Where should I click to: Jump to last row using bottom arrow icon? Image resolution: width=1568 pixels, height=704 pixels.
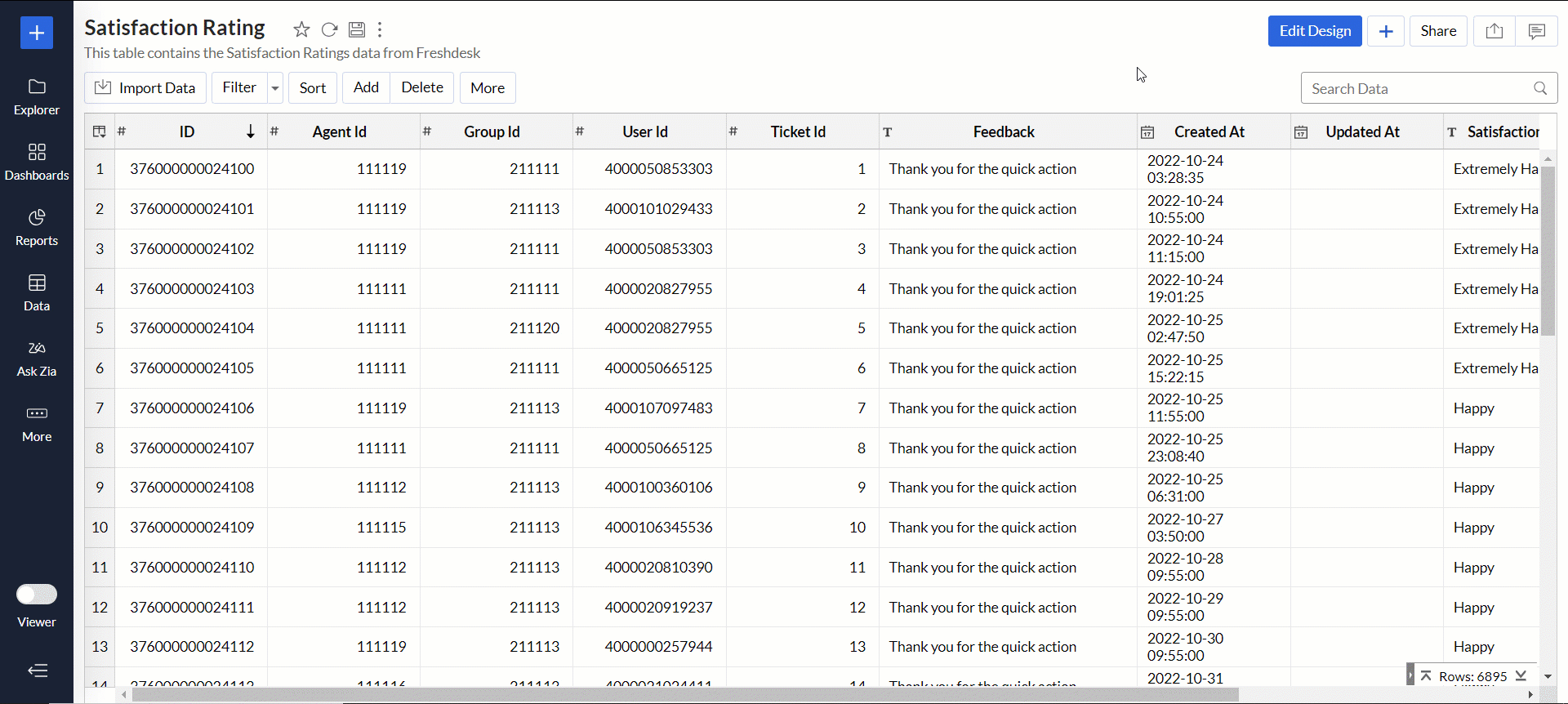pyautogui.click(x=1521, y=676)
